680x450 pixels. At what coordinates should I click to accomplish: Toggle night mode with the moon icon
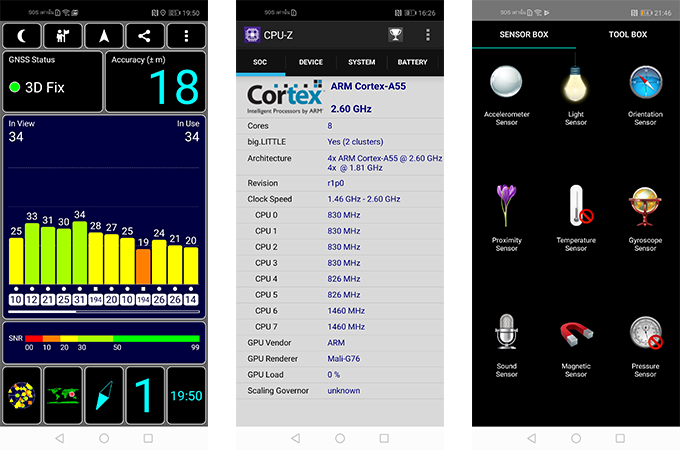click(23, 36)
